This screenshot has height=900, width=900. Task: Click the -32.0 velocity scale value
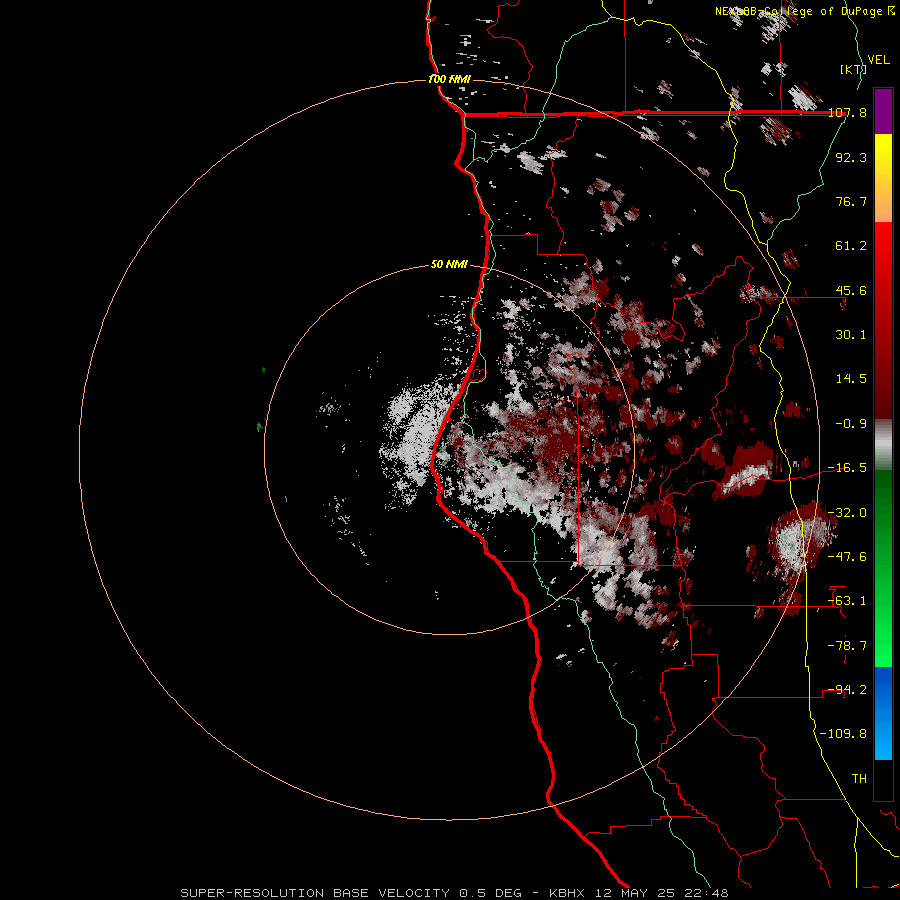click(847, 513)
